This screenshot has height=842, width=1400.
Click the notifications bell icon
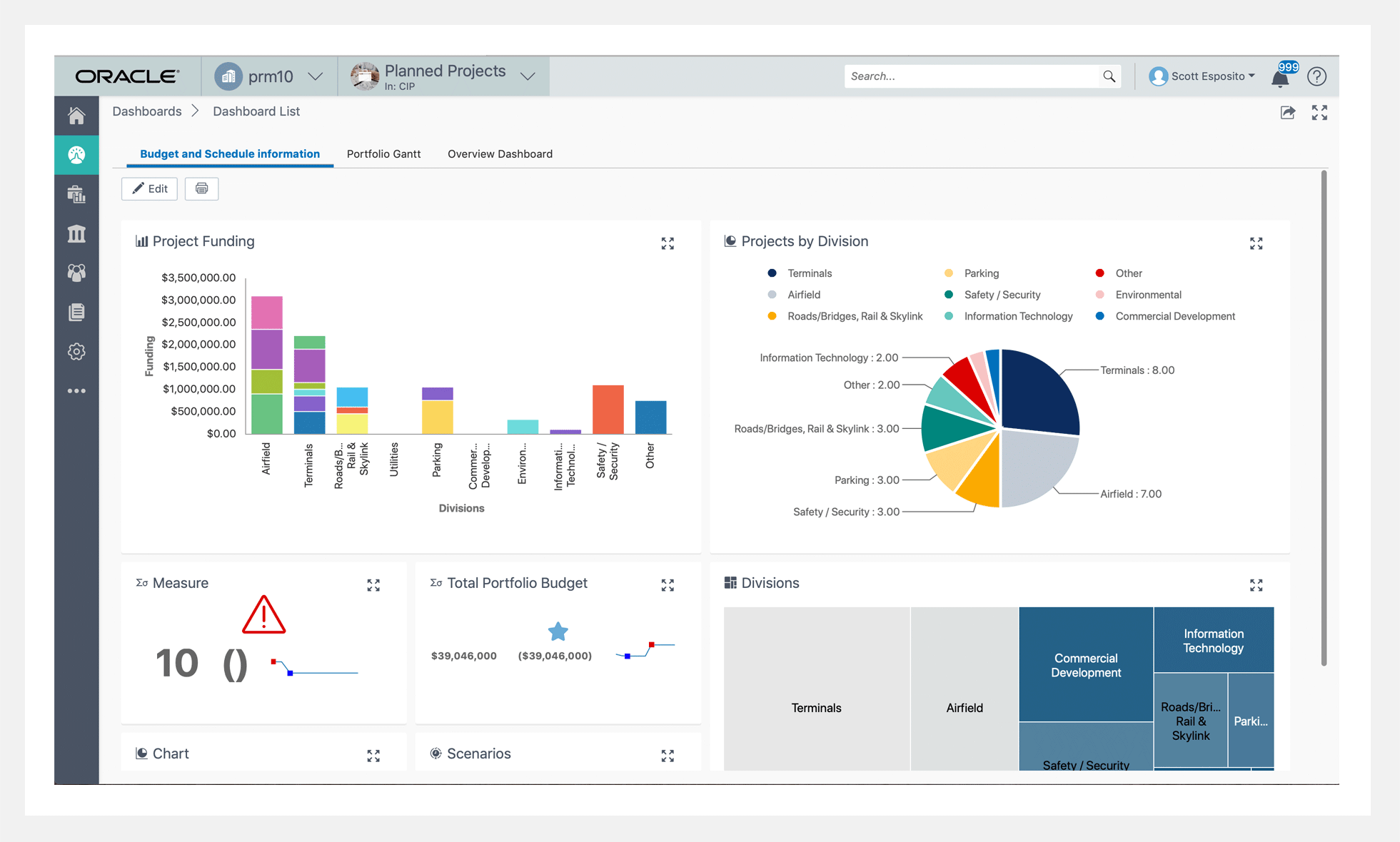pyautogui.click(x=1280, y=78)
